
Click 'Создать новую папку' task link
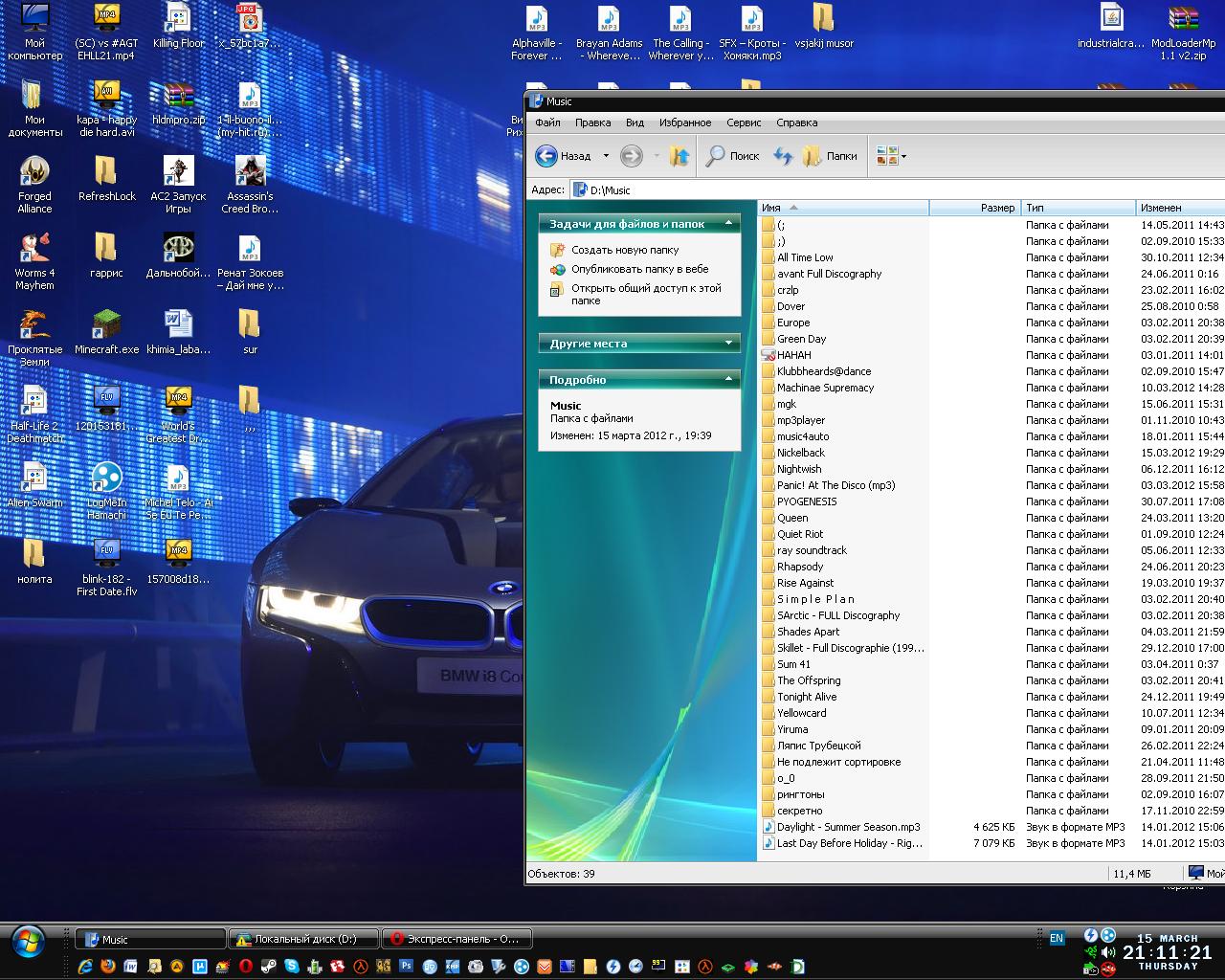point(625,250)
